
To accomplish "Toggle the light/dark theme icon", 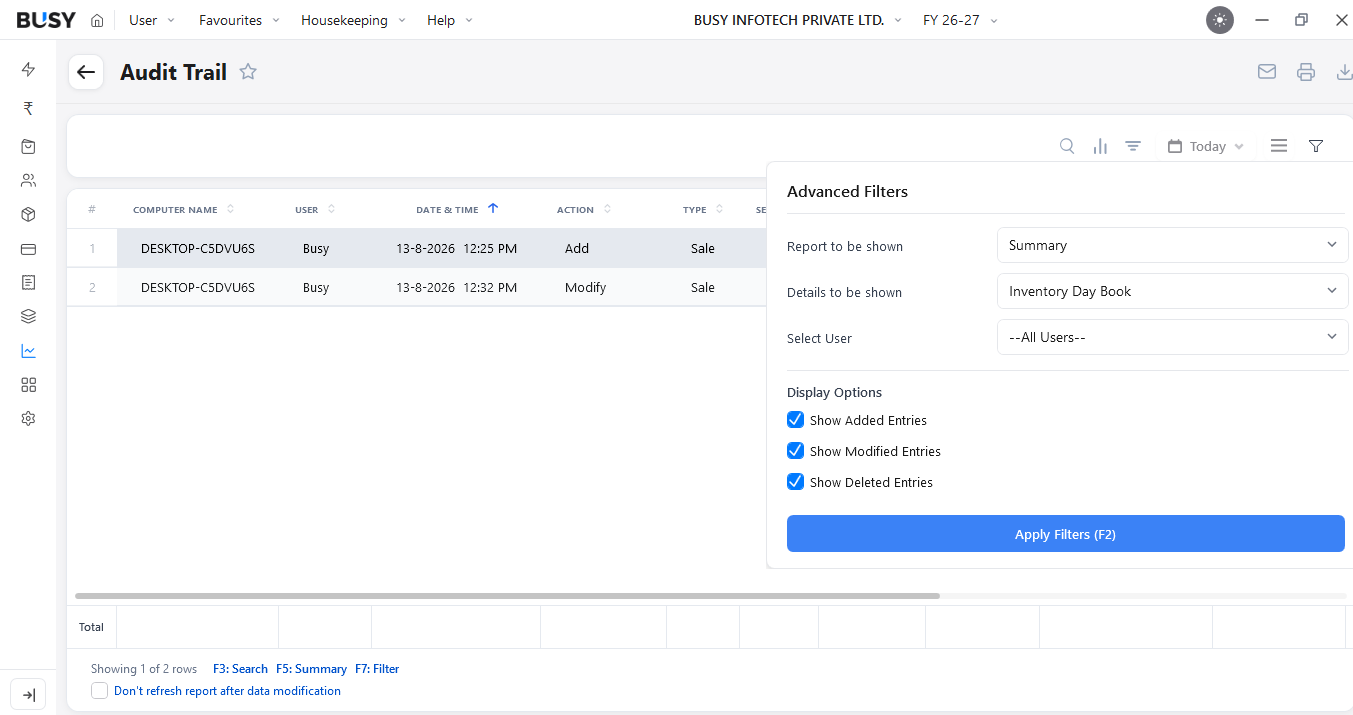I will 1220,20.
